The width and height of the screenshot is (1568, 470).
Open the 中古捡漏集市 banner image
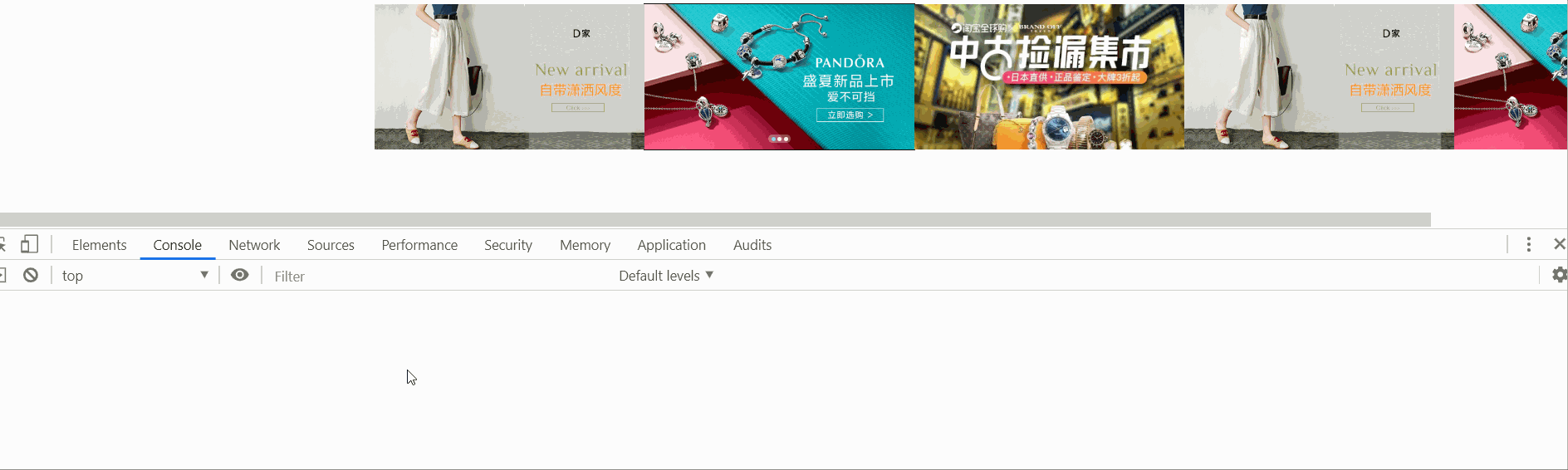[1049, 76]
